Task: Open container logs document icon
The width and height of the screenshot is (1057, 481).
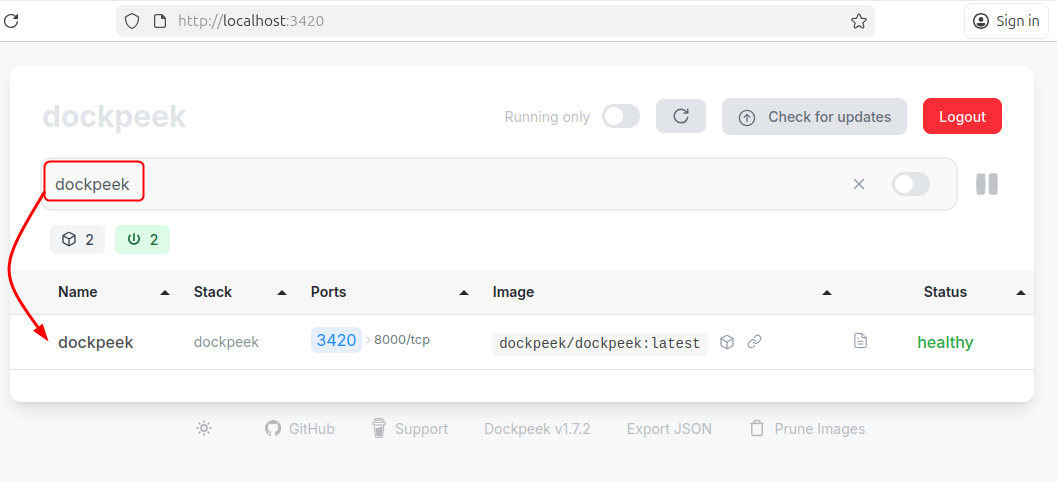Action: (x=860, y=342)
